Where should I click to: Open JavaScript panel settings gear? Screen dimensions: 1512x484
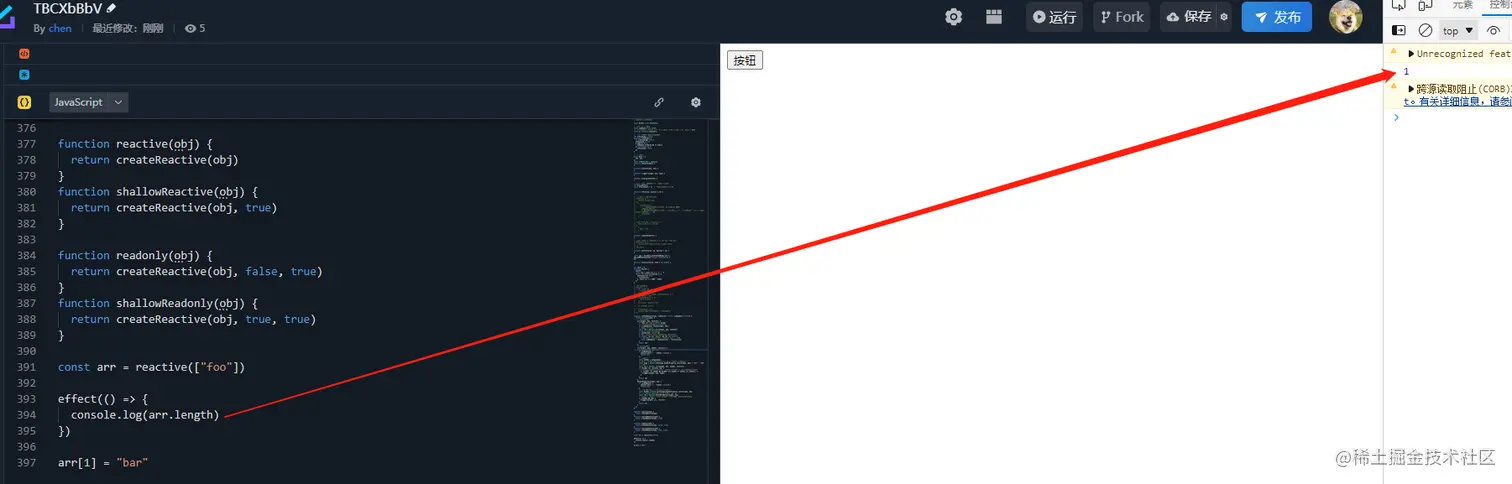pos(696,102)
